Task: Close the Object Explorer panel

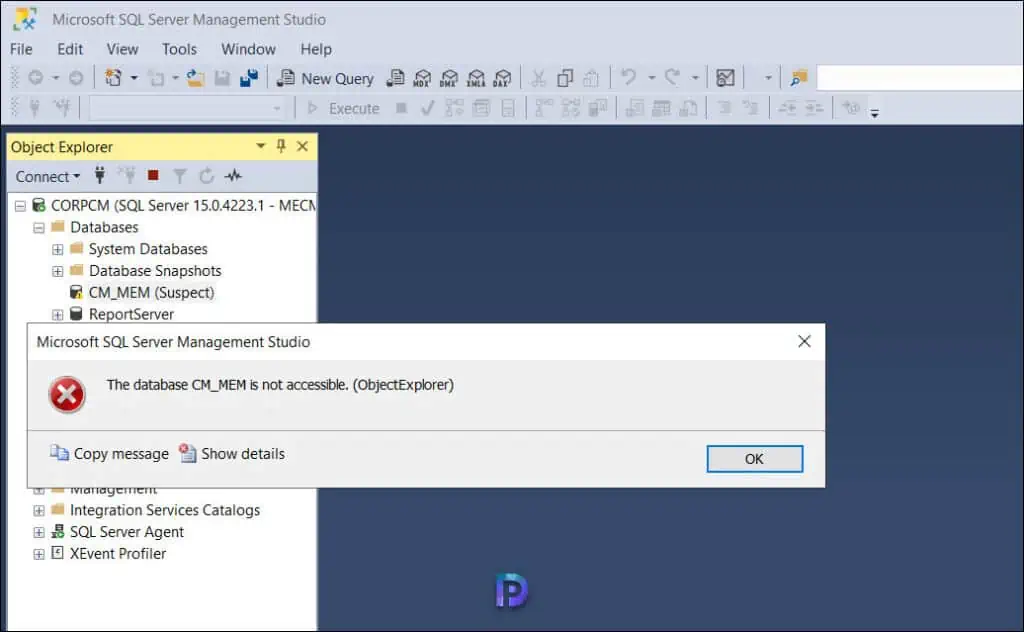Action: [x=302, y=146]
